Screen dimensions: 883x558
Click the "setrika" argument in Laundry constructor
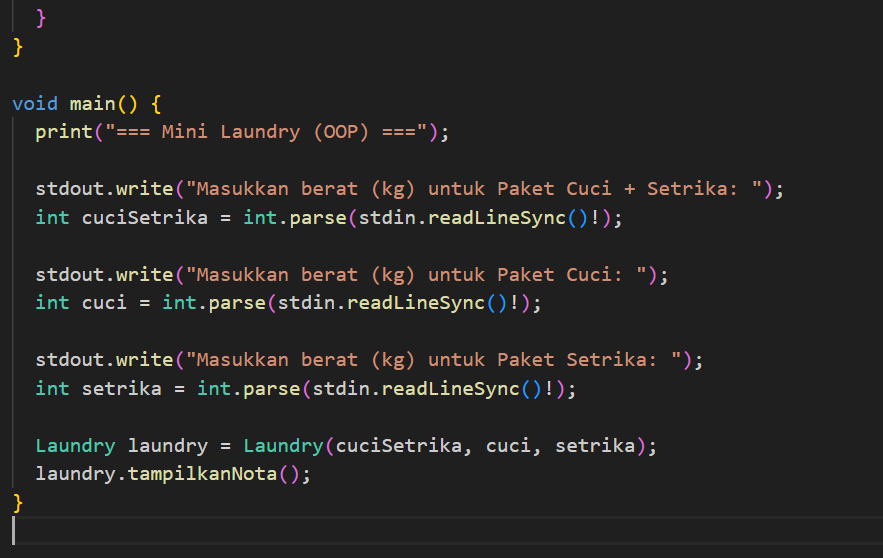coord(595,446)
